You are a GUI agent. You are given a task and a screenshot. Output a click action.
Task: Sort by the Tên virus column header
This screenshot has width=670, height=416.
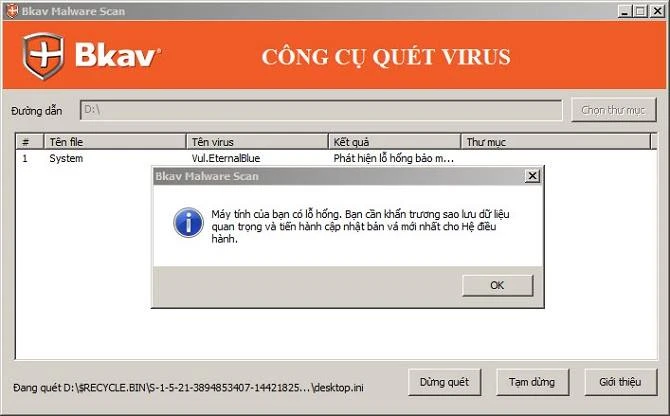point(257,142)
